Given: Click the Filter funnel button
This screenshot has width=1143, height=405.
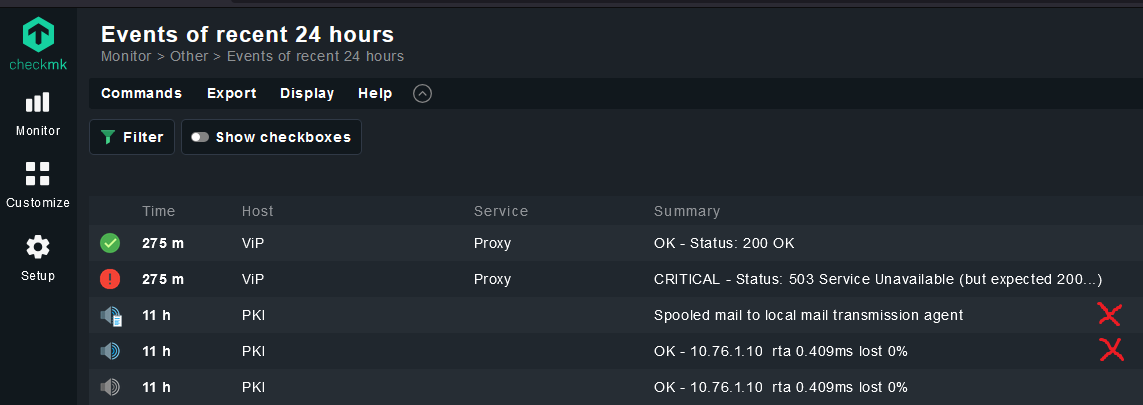Looking at the screenshot, I should tap(133, 137).
